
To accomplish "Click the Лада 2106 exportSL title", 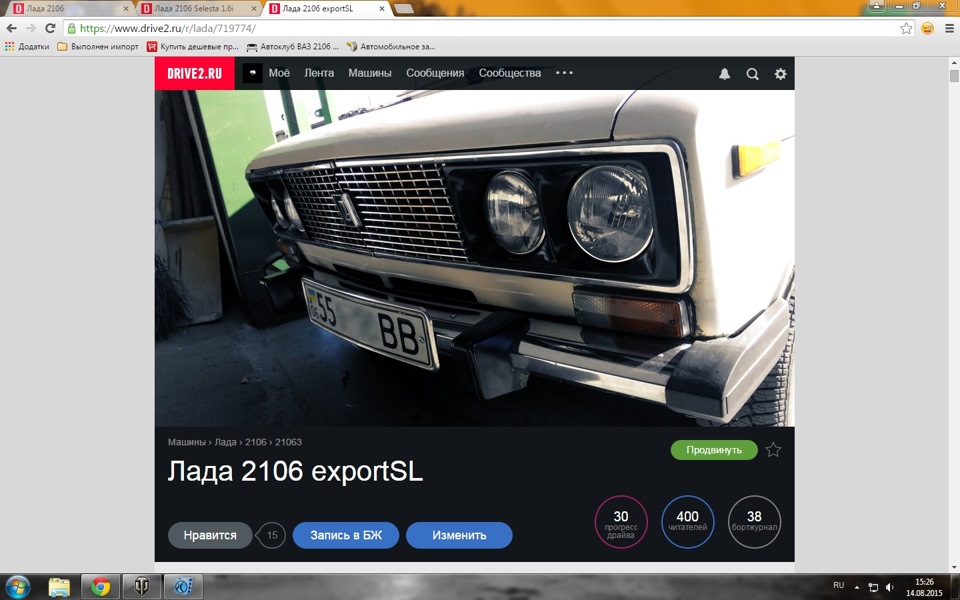I will [295, 471].
